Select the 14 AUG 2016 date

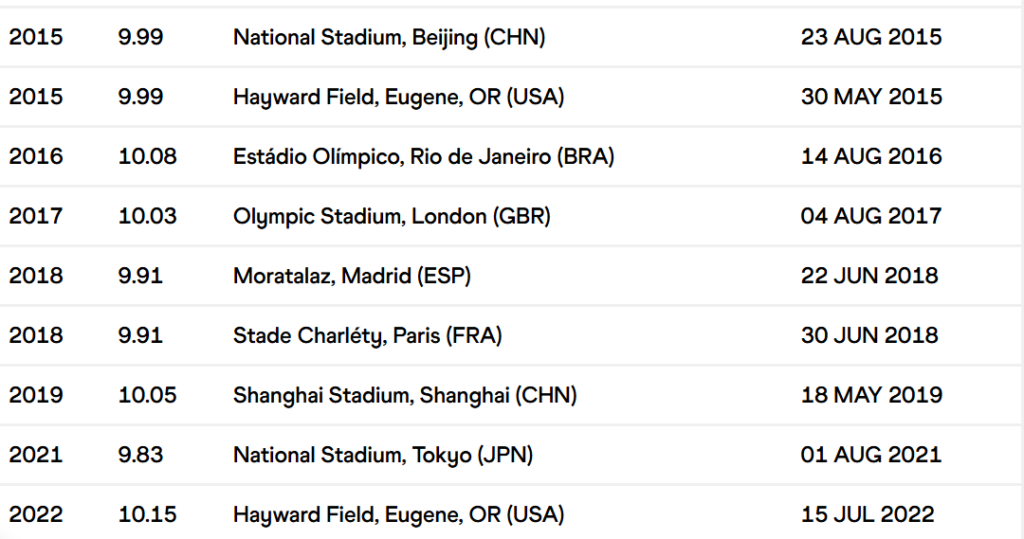coord(871,156)
